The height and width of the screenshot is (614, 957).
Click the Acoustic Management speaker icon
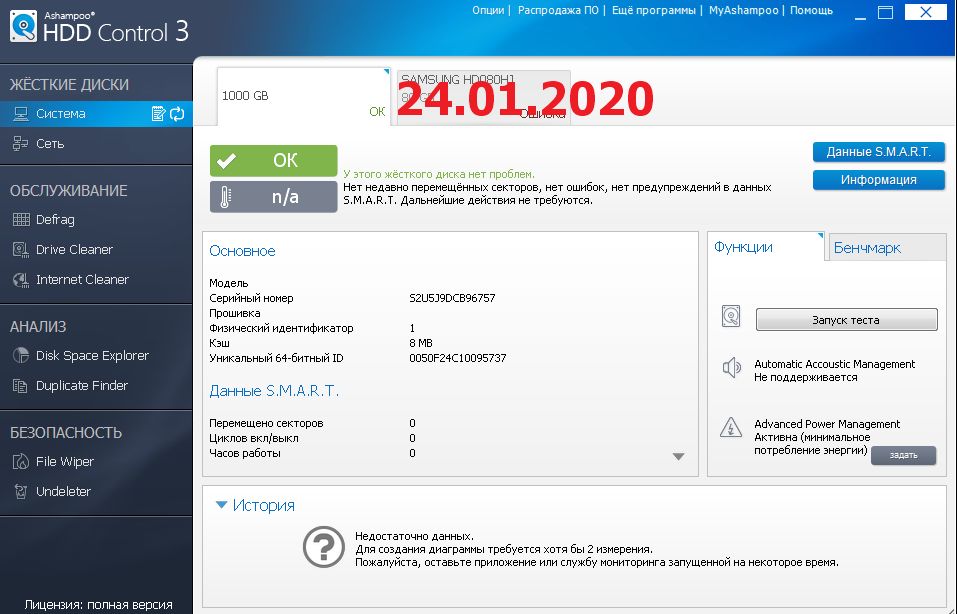coord(731,367)
